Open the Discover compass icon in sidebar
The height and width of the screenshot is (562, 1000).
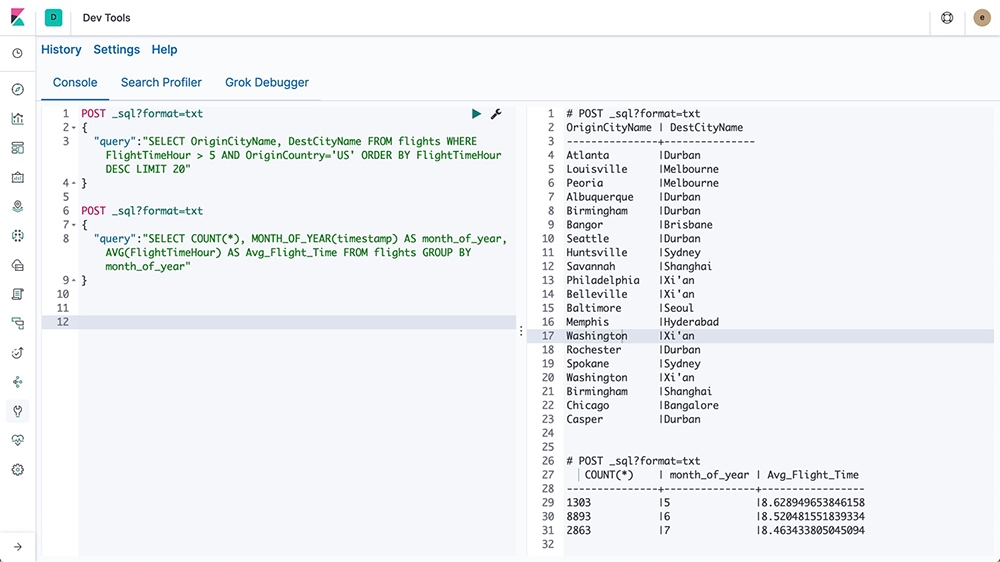click(17, 89)
